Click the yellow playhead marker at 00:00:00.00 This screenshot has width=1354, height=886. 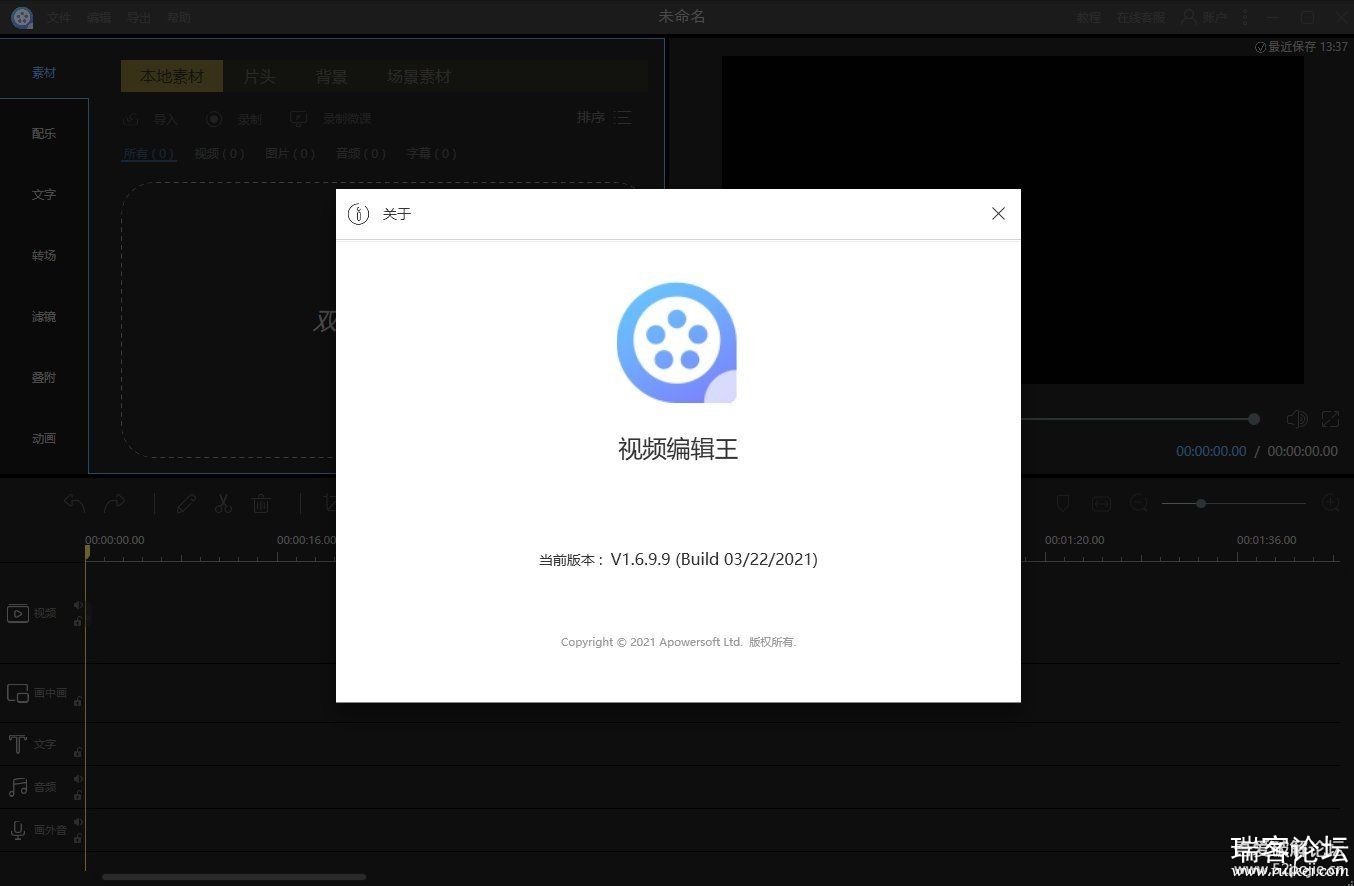(x=87, y=551)
